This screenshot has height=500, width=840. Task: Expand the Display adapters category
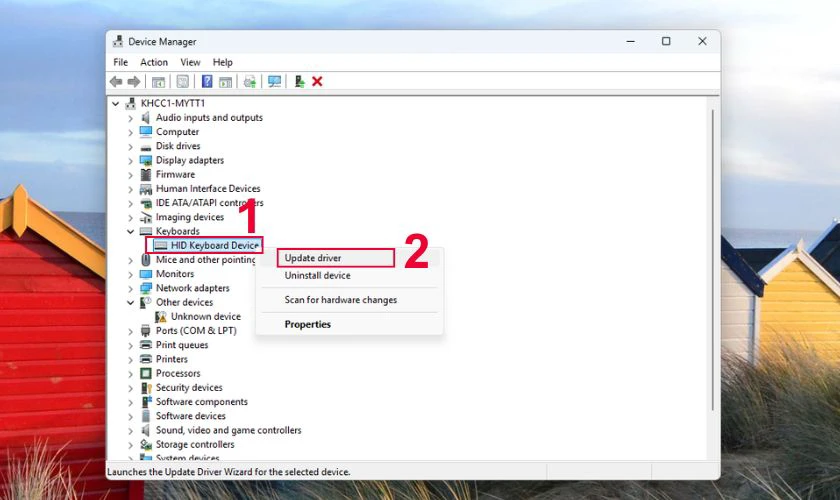point(130,160)
